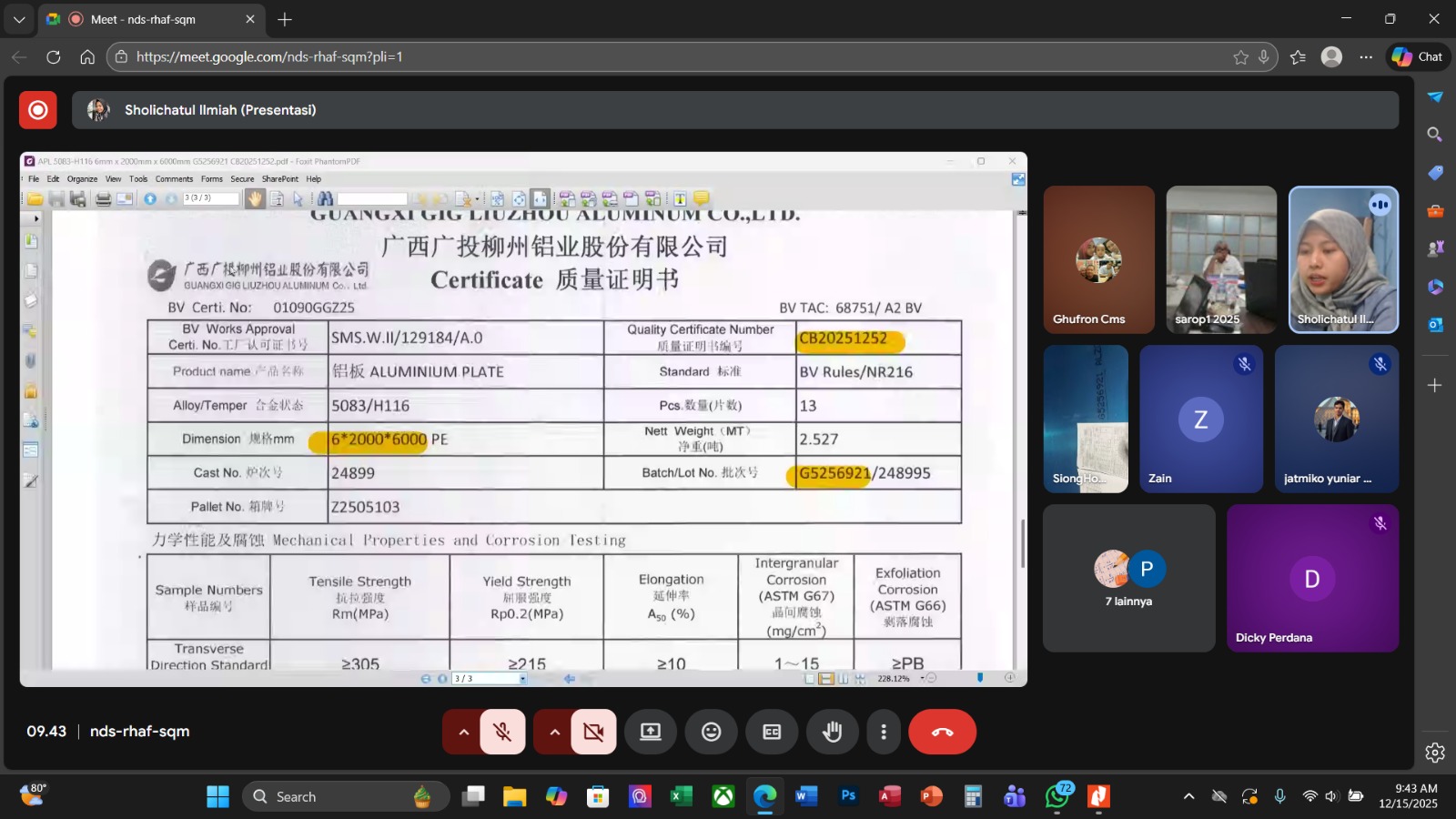
Task: Click the present screen icon
Action: (651, 732)
